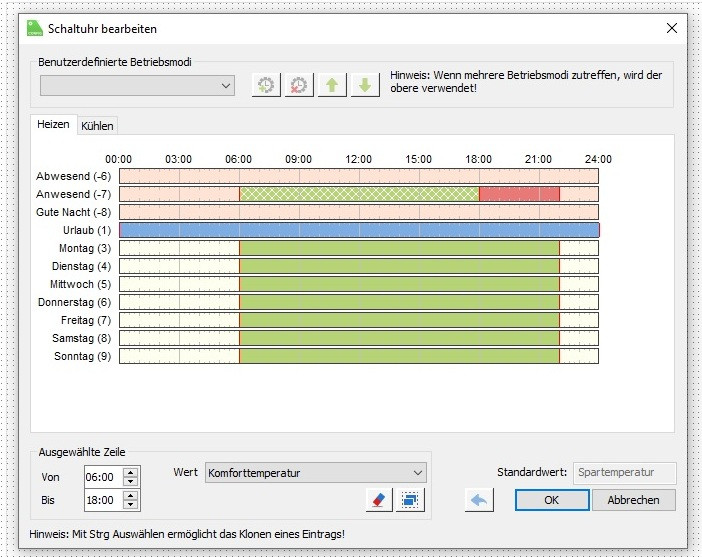Click the Abwesend (-6) row label

coord(73,176)
